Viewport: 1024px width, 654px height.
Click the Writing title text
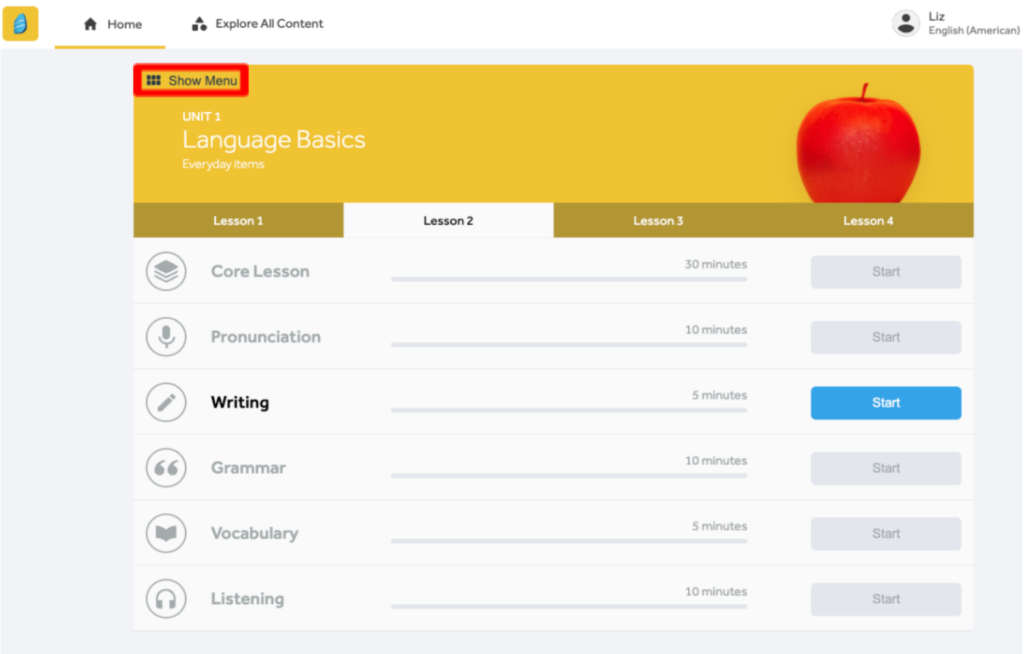[x=240, y=402]
